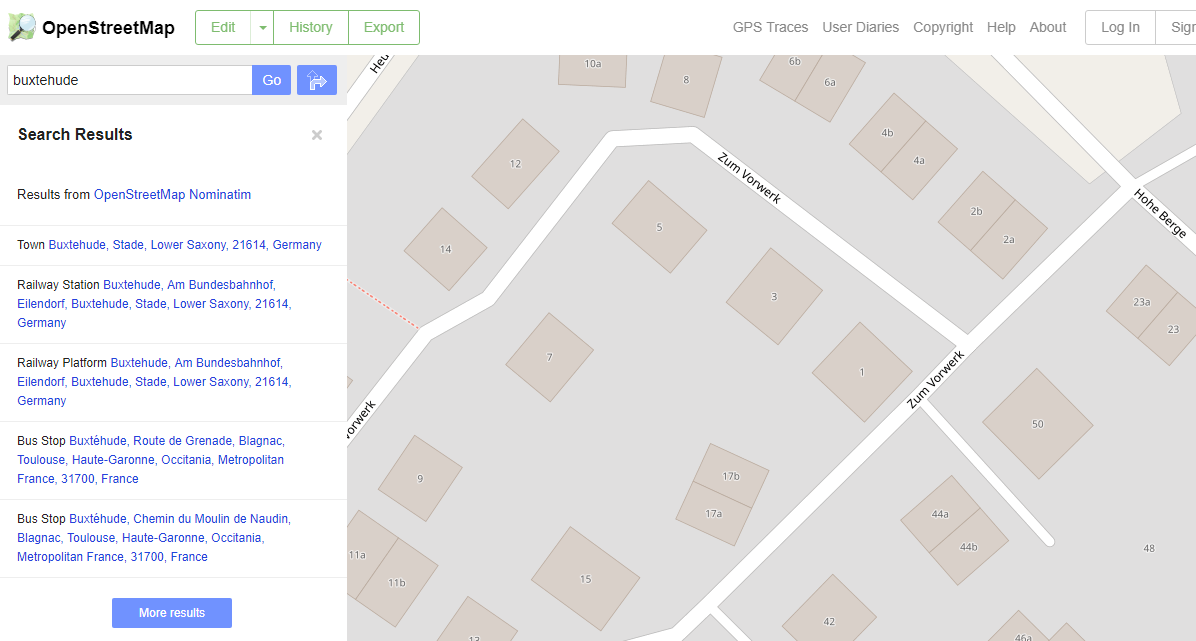The width and height of the screenshot is (1196, 641).
Task: Click building number 14 on map
Action: pos(445,249)
